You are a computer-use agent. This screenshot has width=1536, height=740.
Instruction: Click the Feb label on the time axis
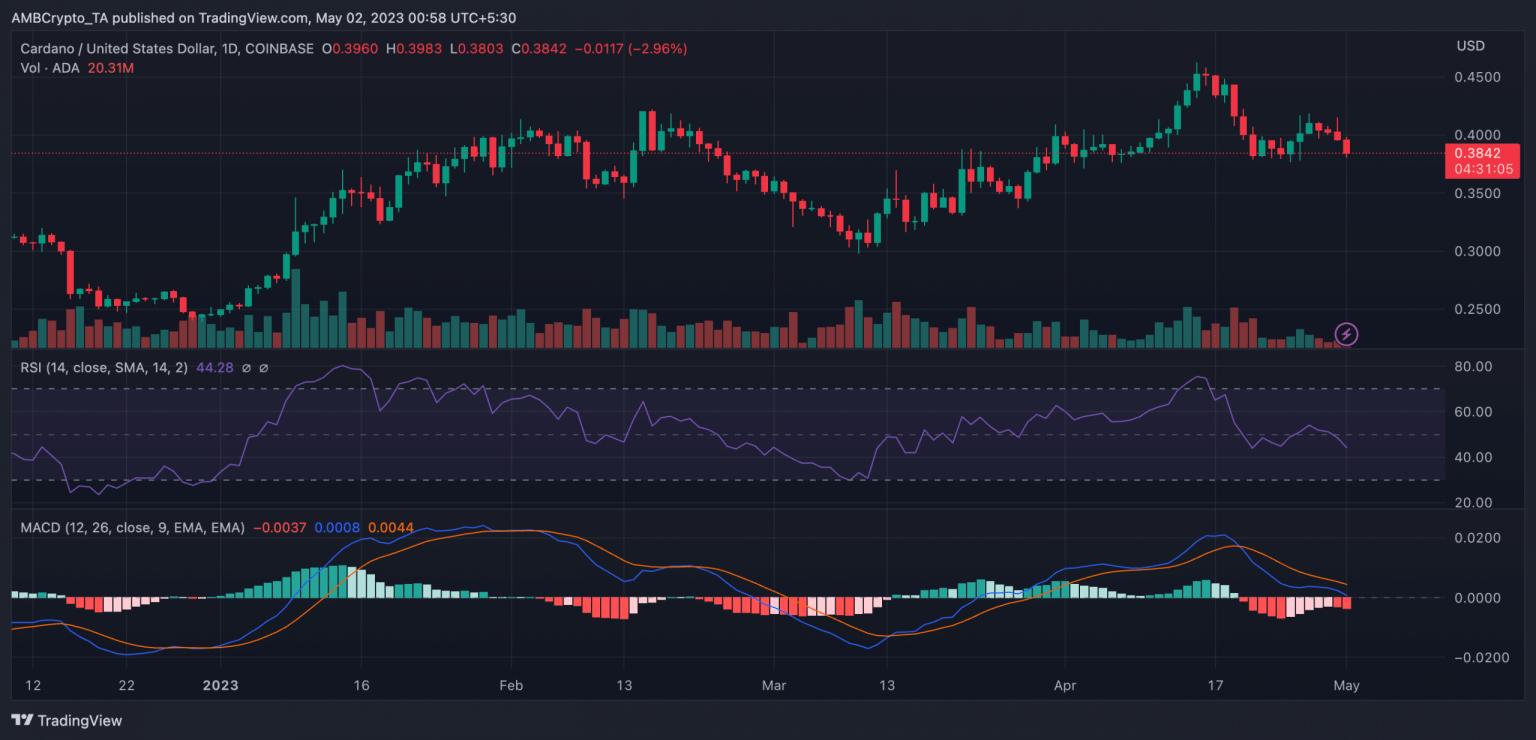coord(511,685)
